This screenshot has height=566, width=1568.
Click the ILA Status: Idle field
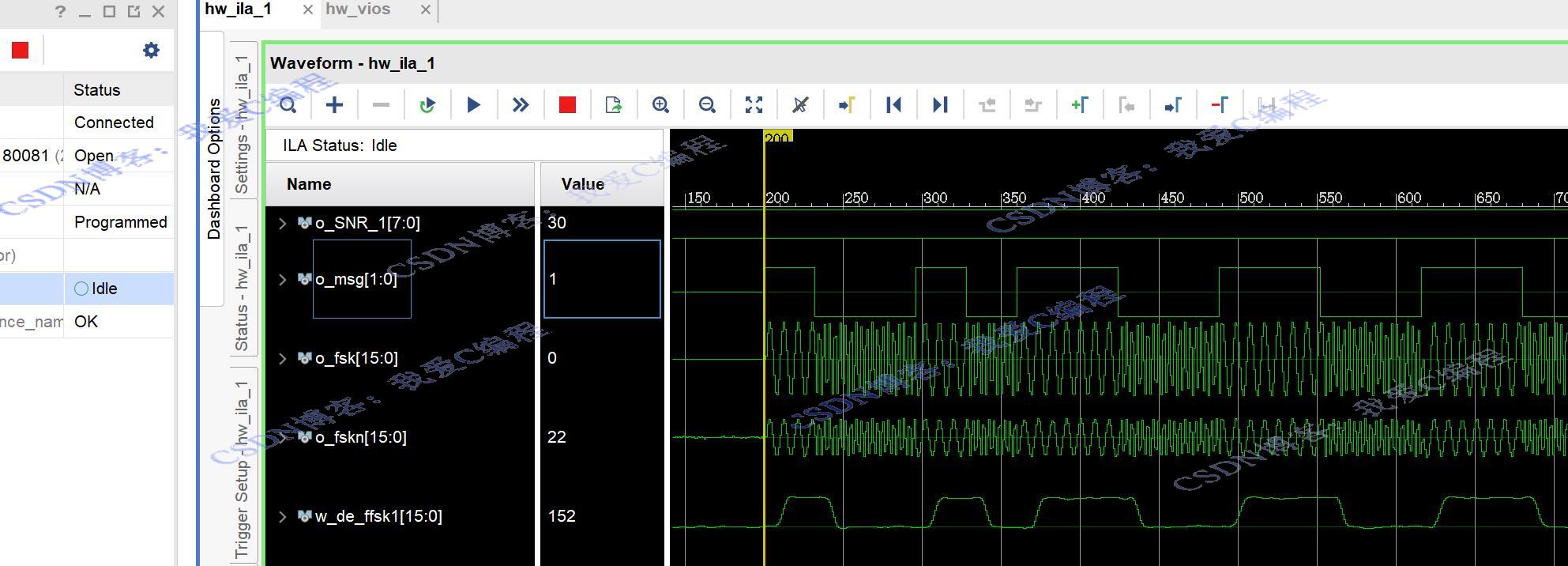click(x=464, y=145)
